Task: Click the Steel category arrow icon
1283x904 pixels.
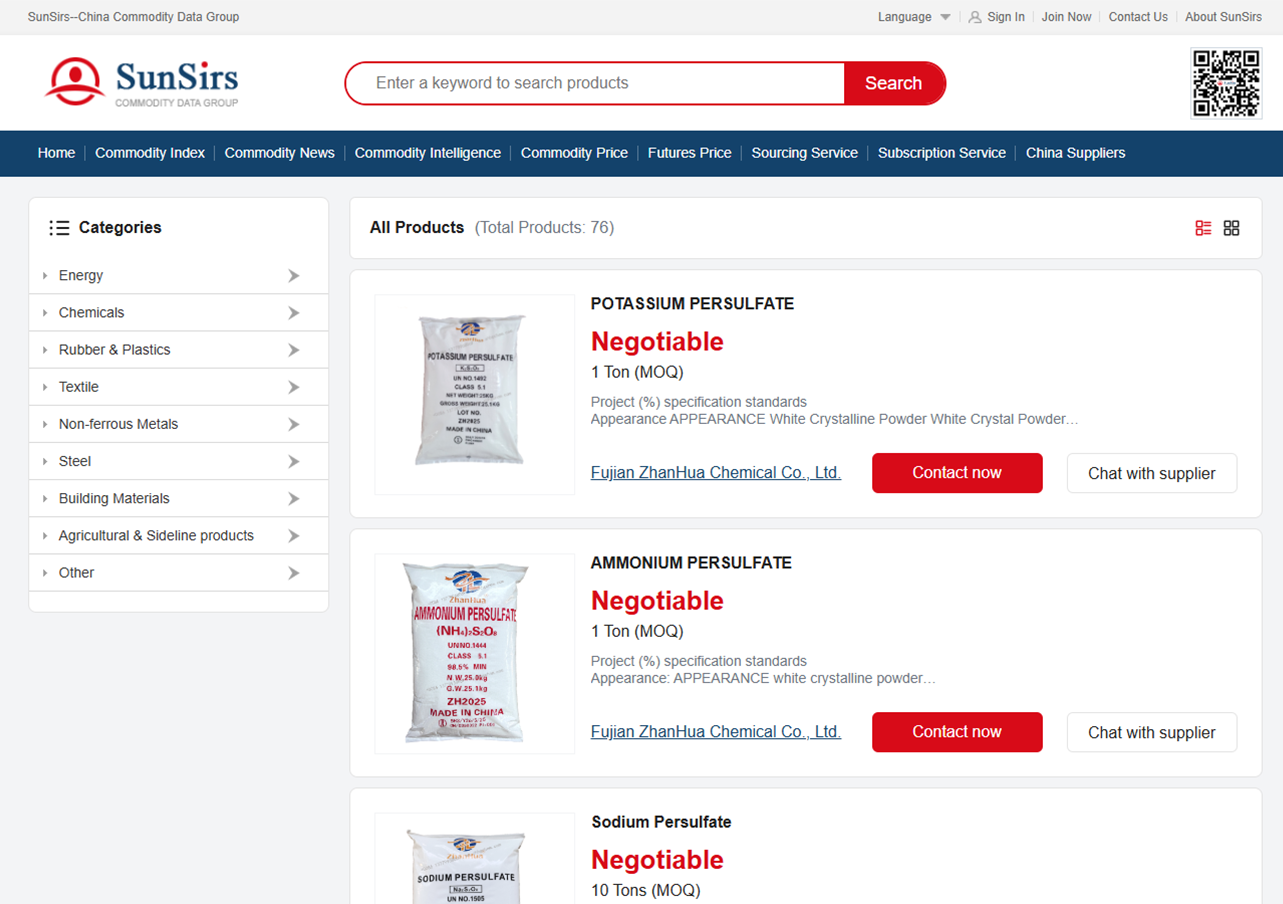Action: tap(293, 462)
